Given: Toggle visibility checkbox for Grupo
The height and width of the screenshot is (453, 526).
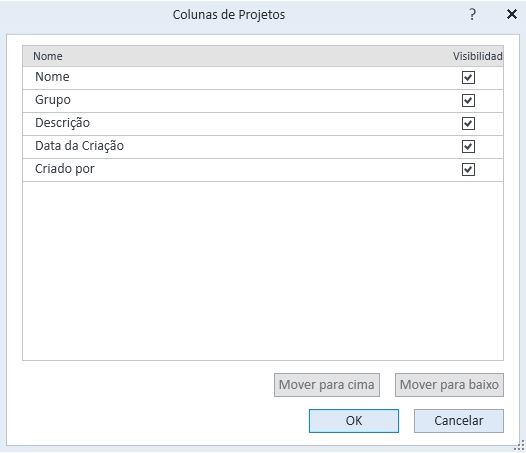Looking at the screenshot, I should [x=468, y=100].
